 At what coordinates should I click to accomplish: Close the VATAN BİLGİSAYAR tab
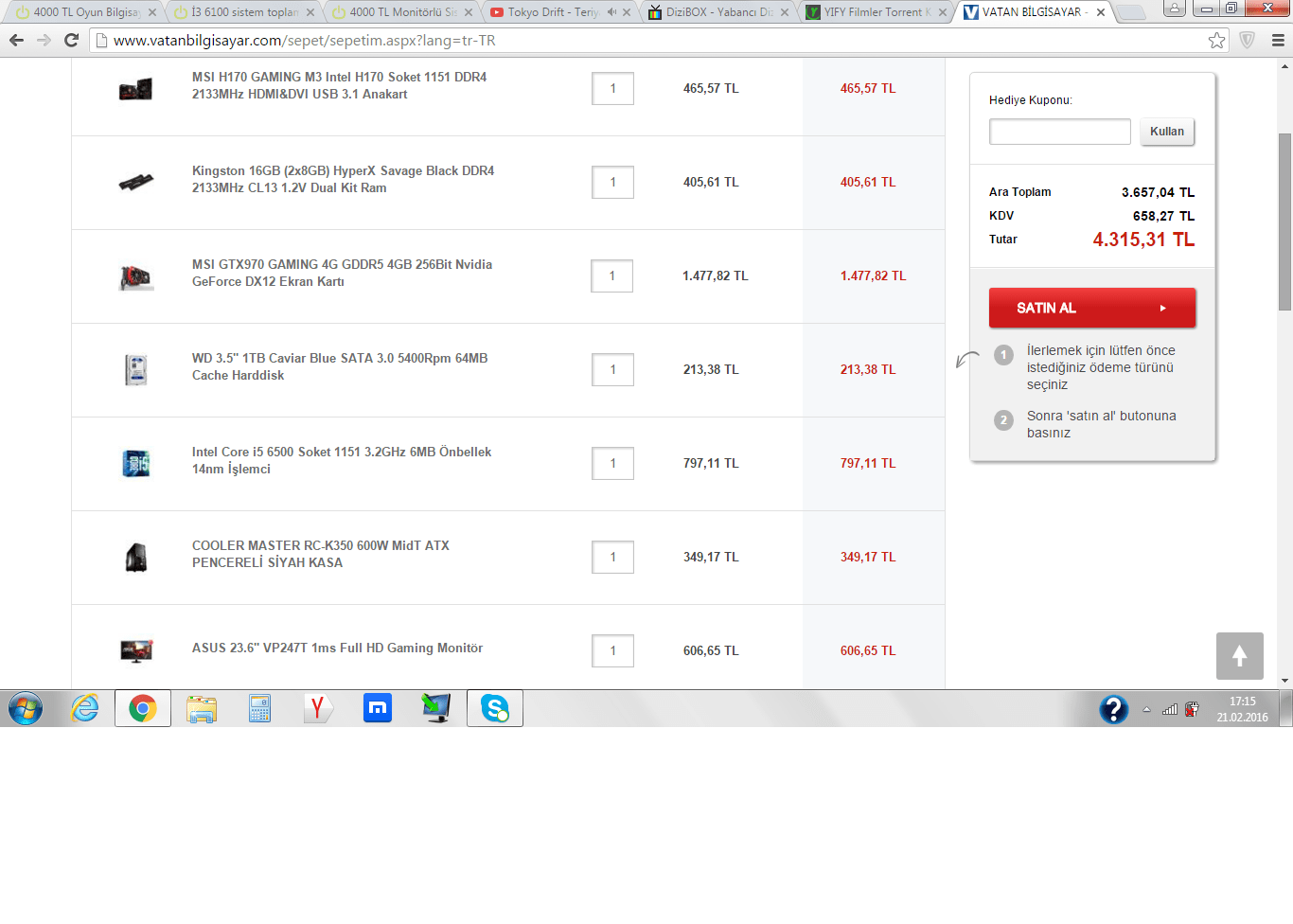tap(1101, 12)
